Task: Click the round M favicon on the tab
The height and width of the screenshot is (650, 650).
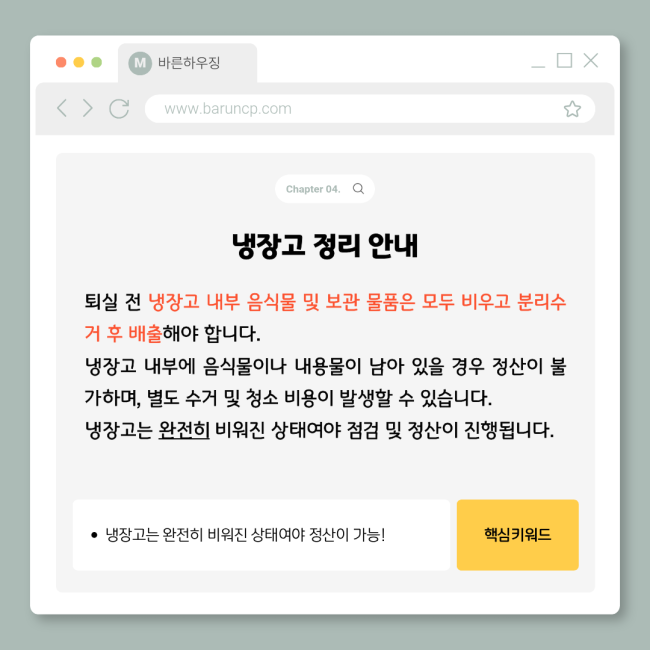Action: coord(140,63)
